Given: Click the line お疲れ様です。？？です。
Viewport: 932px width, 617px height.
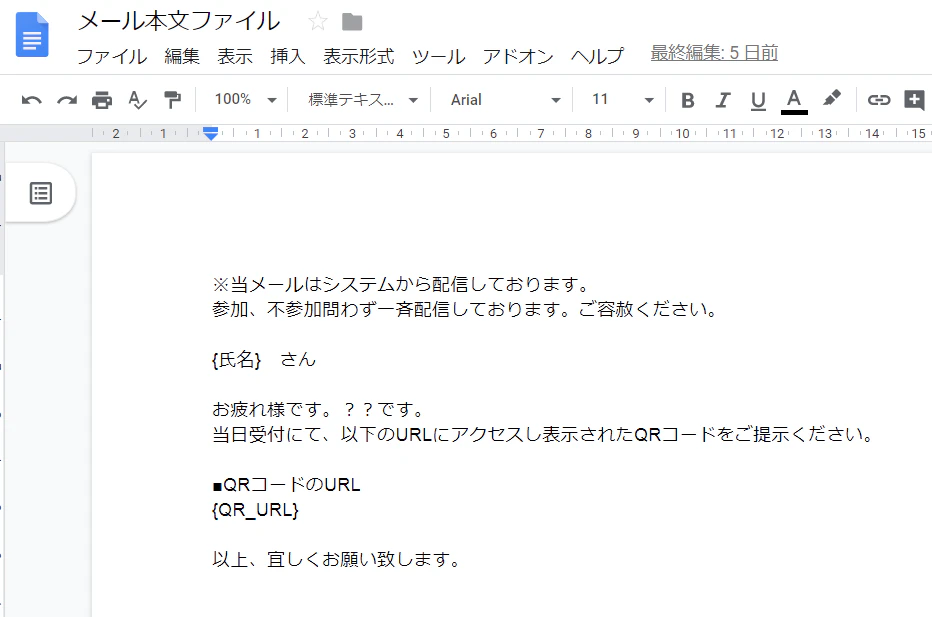Looking at the screenshot, I should pyautogui.click(x=319, y=410).
